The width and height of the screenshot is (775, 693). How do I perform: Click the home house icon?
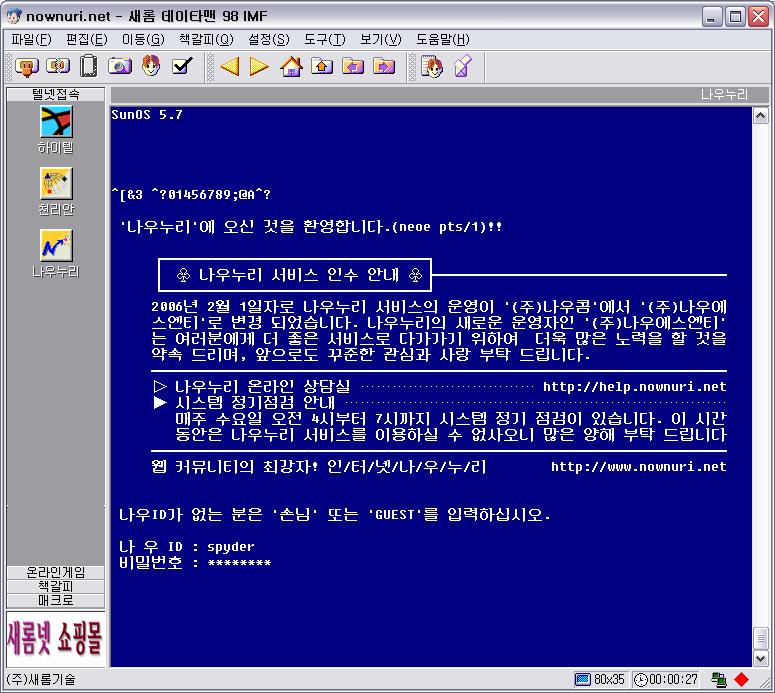[x=291, y=66]
